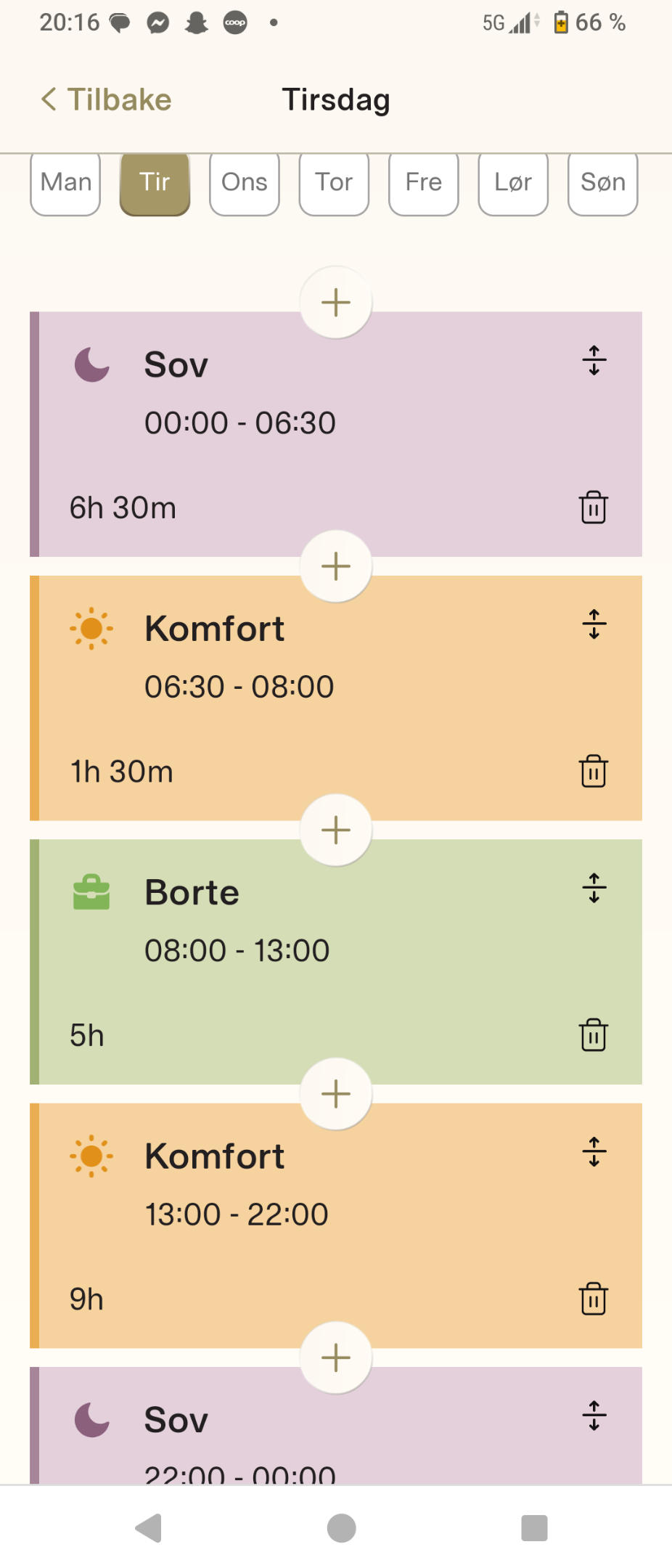Open the Komfort 06:30 - 08:00 time range
This screenshot has height=1568, width=672.
tap(239, 687)
